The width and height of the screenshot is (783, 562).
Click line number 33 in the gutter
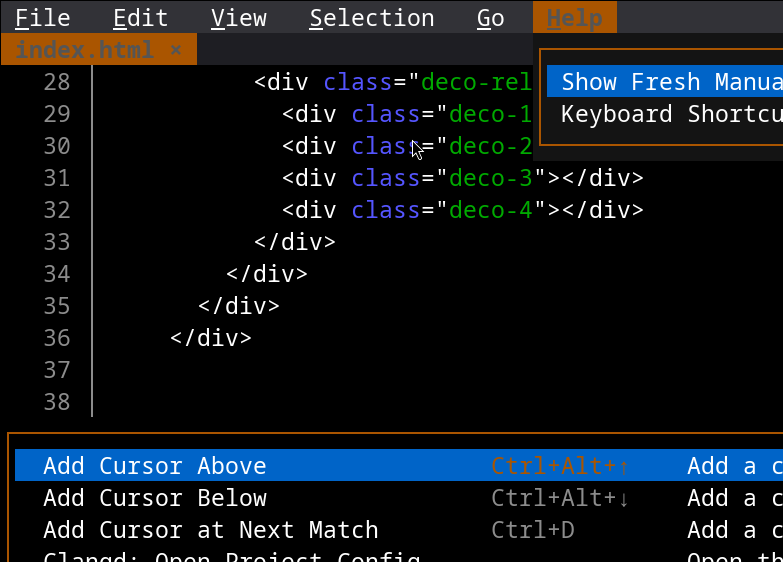coord(57,242)
